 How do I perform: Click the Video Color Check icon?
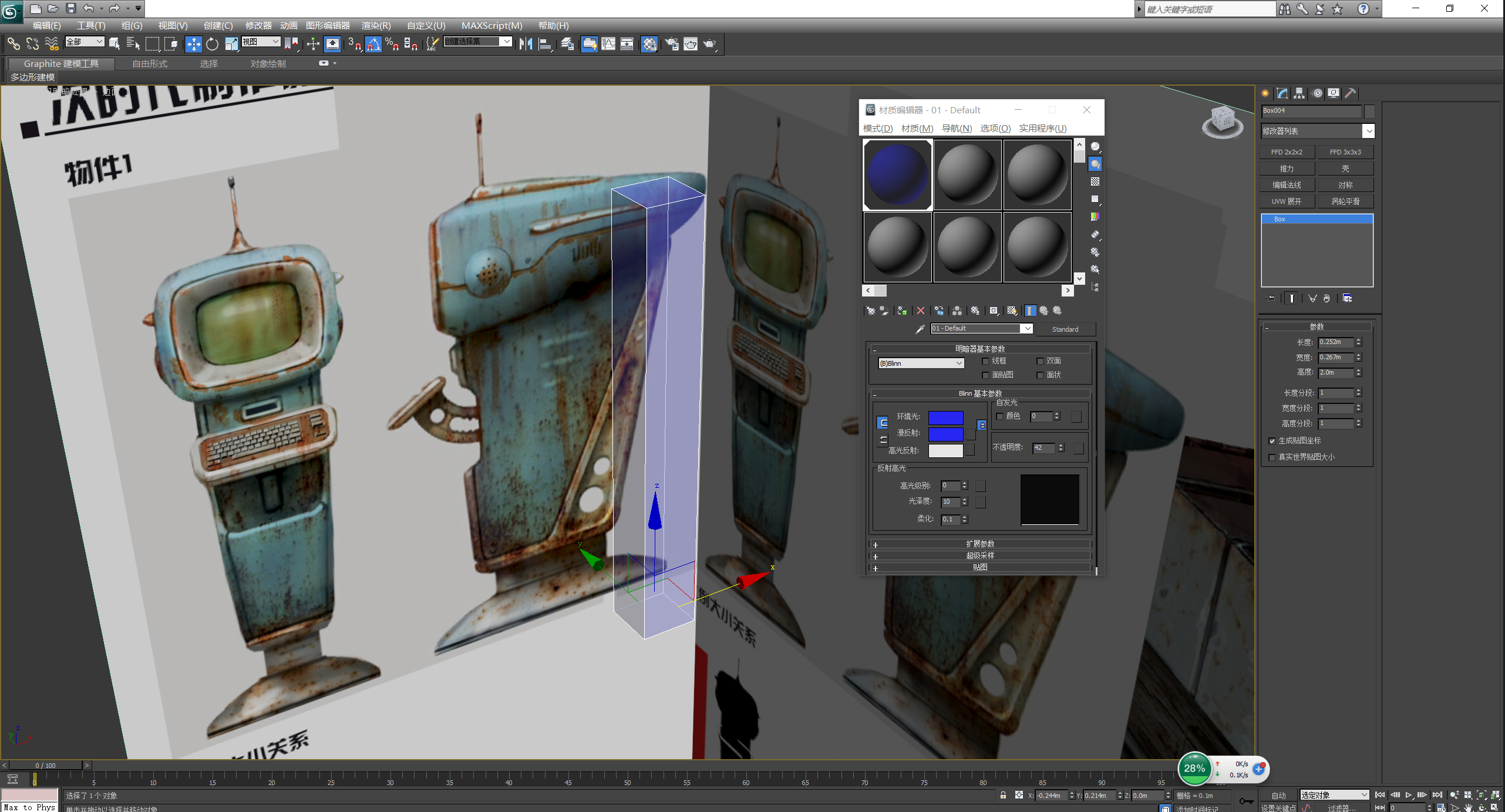point(1095,217)
